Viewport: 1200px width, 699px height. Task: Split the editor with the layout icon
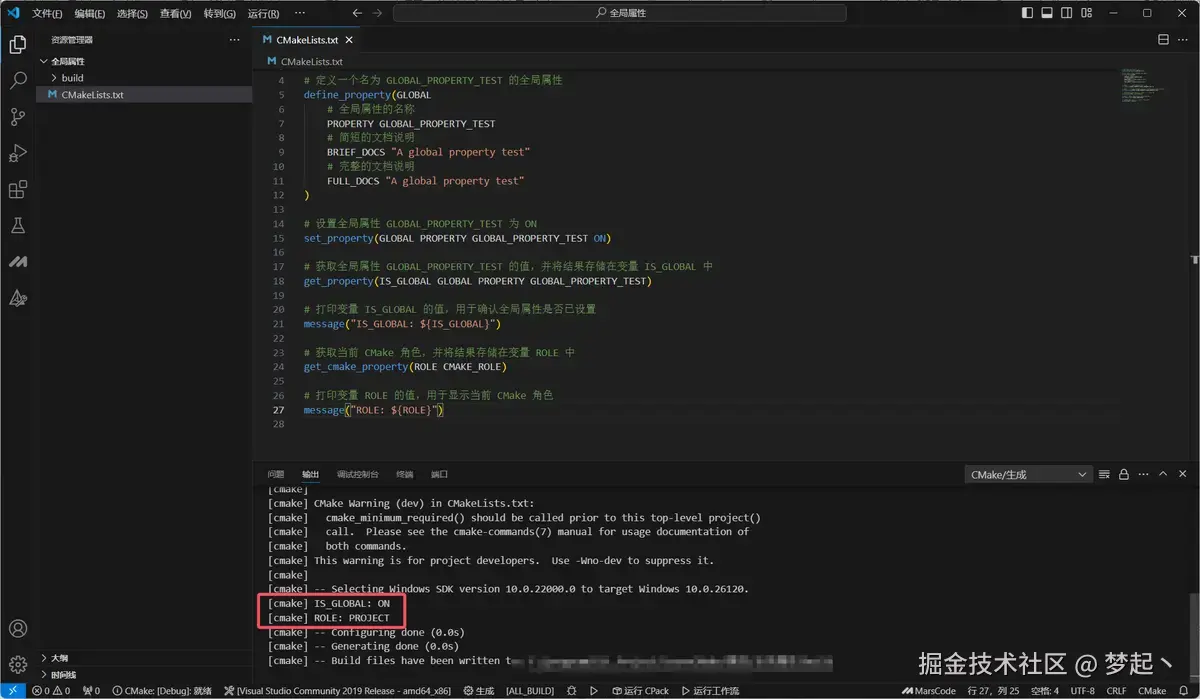1163,40
